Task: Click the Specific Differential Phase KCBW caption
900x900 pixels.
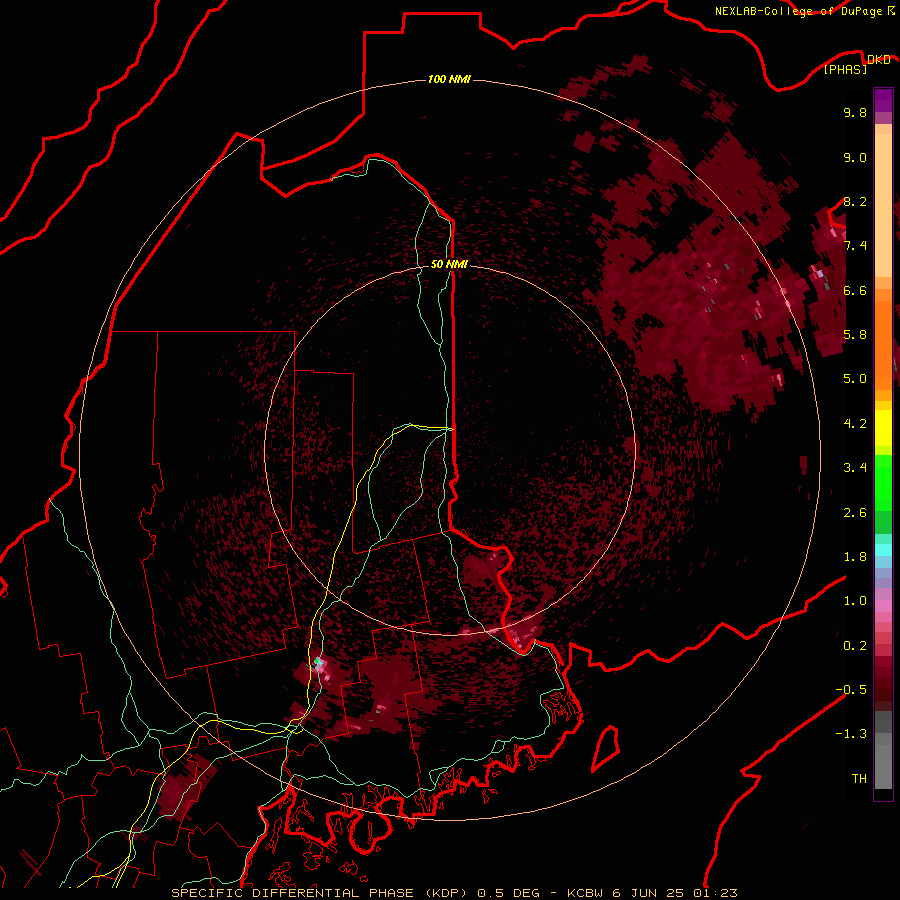Action: click(454, 893)
